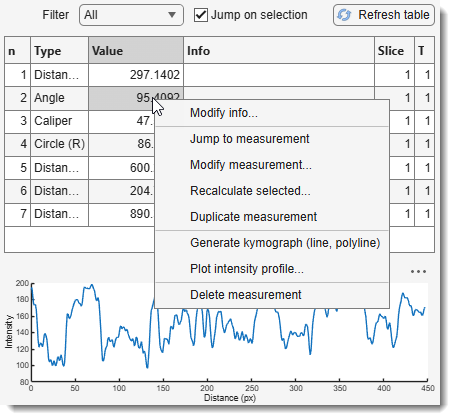455x420 pixels.
Task: Select the value cell 297.1402
Action: point(136,75)
